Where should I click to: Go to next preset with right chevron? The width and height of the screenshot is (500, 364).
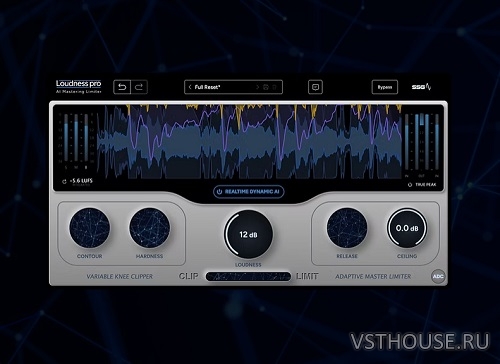coord(257,87)
